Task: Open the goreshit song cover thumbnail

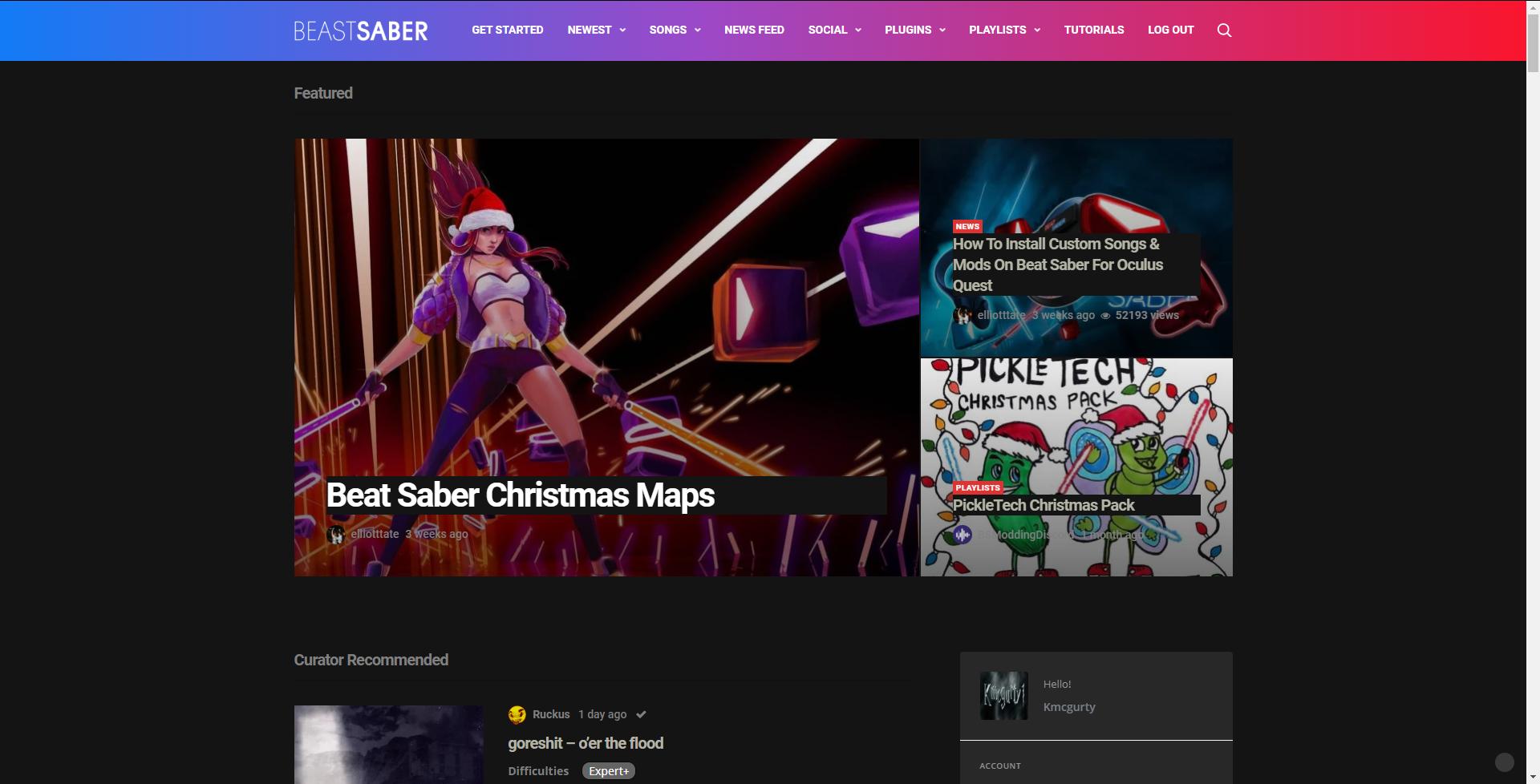Action: [388, 745]
